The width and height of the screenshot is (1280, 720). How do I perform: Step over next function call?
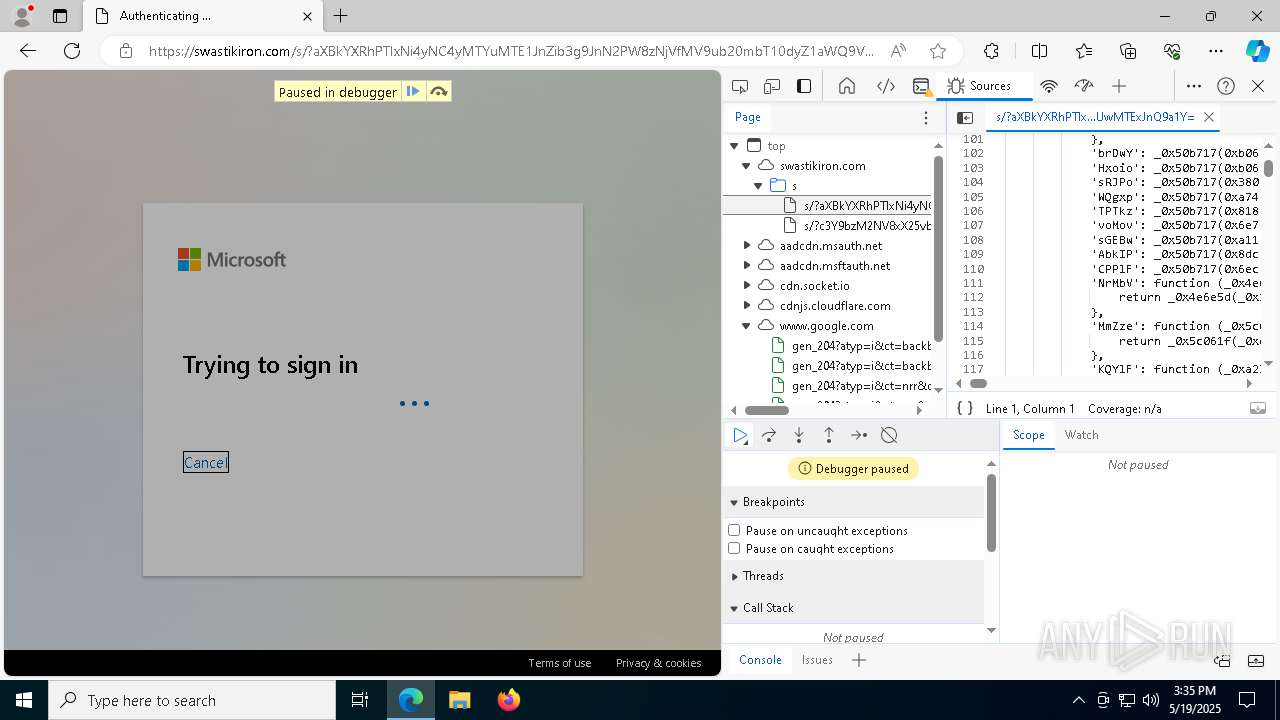[769, 435]
